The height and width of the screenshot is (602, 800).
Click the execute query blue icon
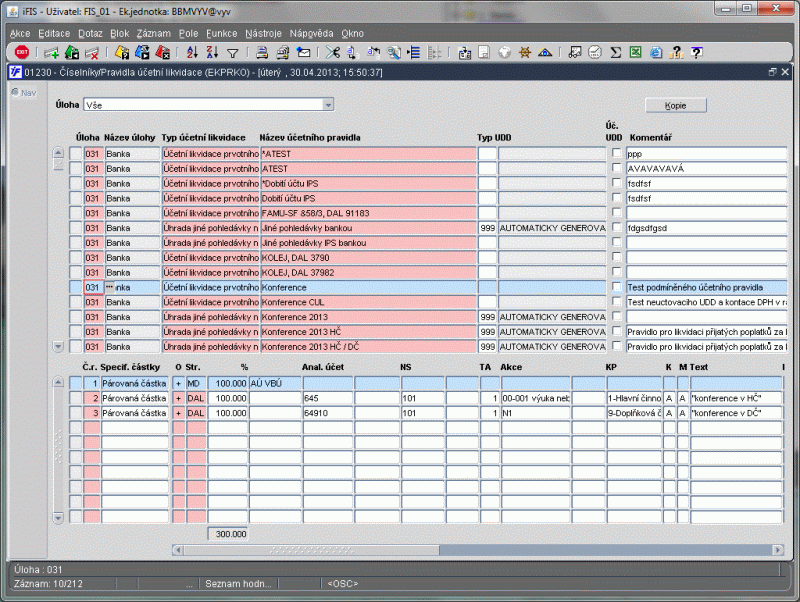tap(142, 52)
